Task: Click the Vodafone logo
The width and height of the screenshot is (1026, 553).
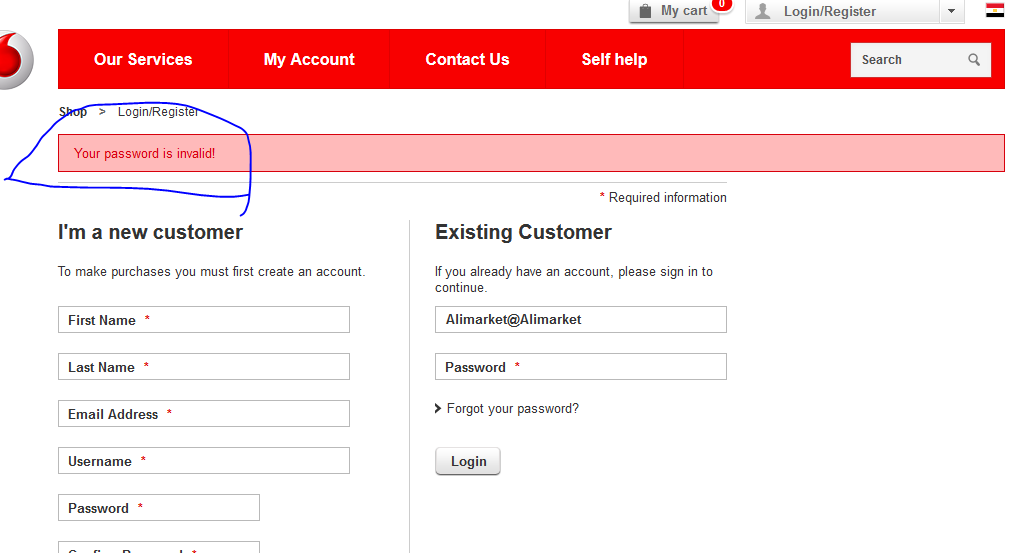Action: (14, 59)
